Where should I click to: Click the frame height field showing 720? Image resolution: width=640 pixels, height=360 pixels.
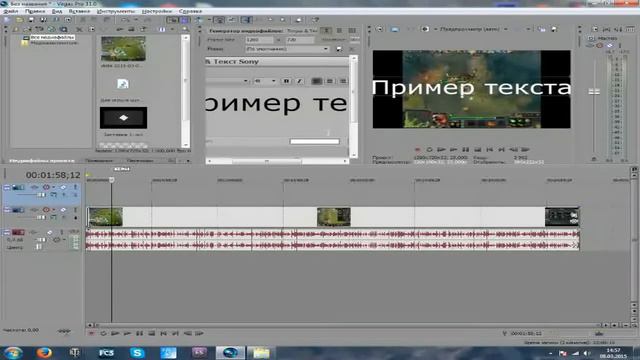pyautogui.click(x=300, y=40)
